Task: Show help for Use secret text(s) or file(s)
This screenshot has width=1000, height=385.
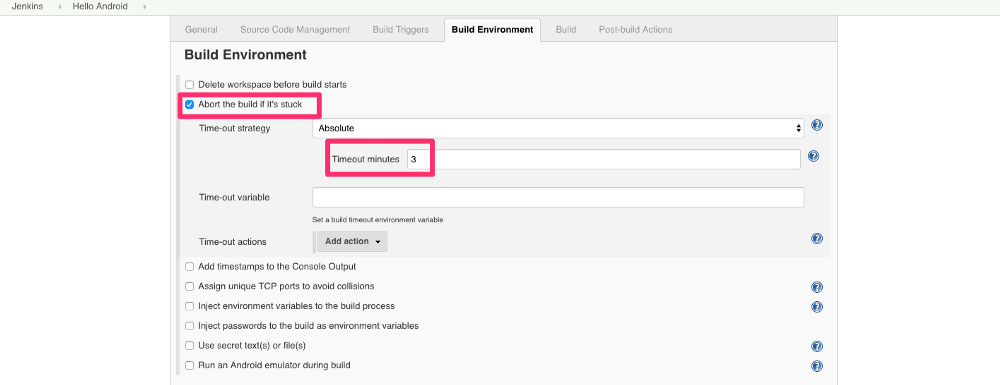Action: pos(816,346)
